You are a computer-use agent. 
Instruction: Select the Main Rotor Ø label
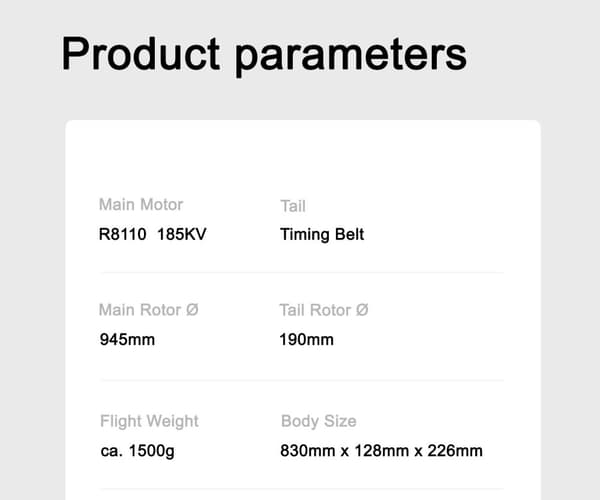148,310
